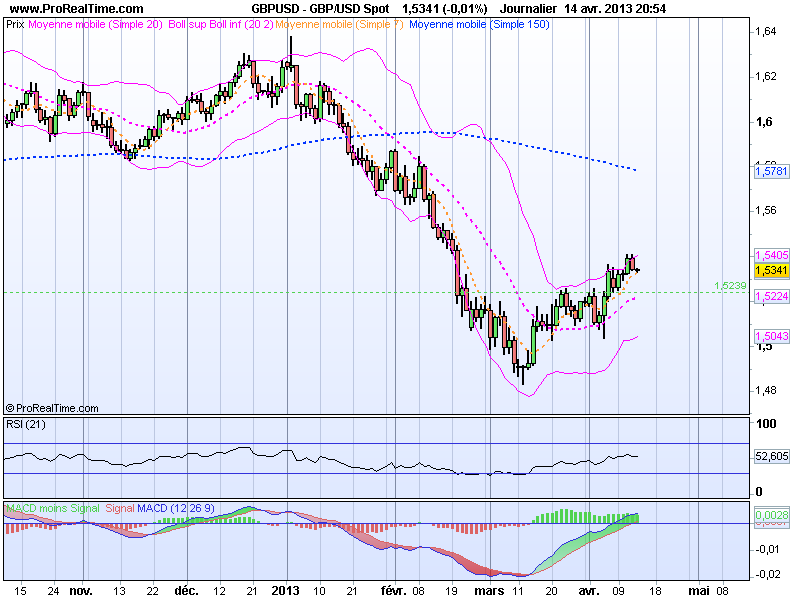This screenshot has height=600, width=800.
Task: Click the Journalier timeframe label
Action: pos(528,9)
